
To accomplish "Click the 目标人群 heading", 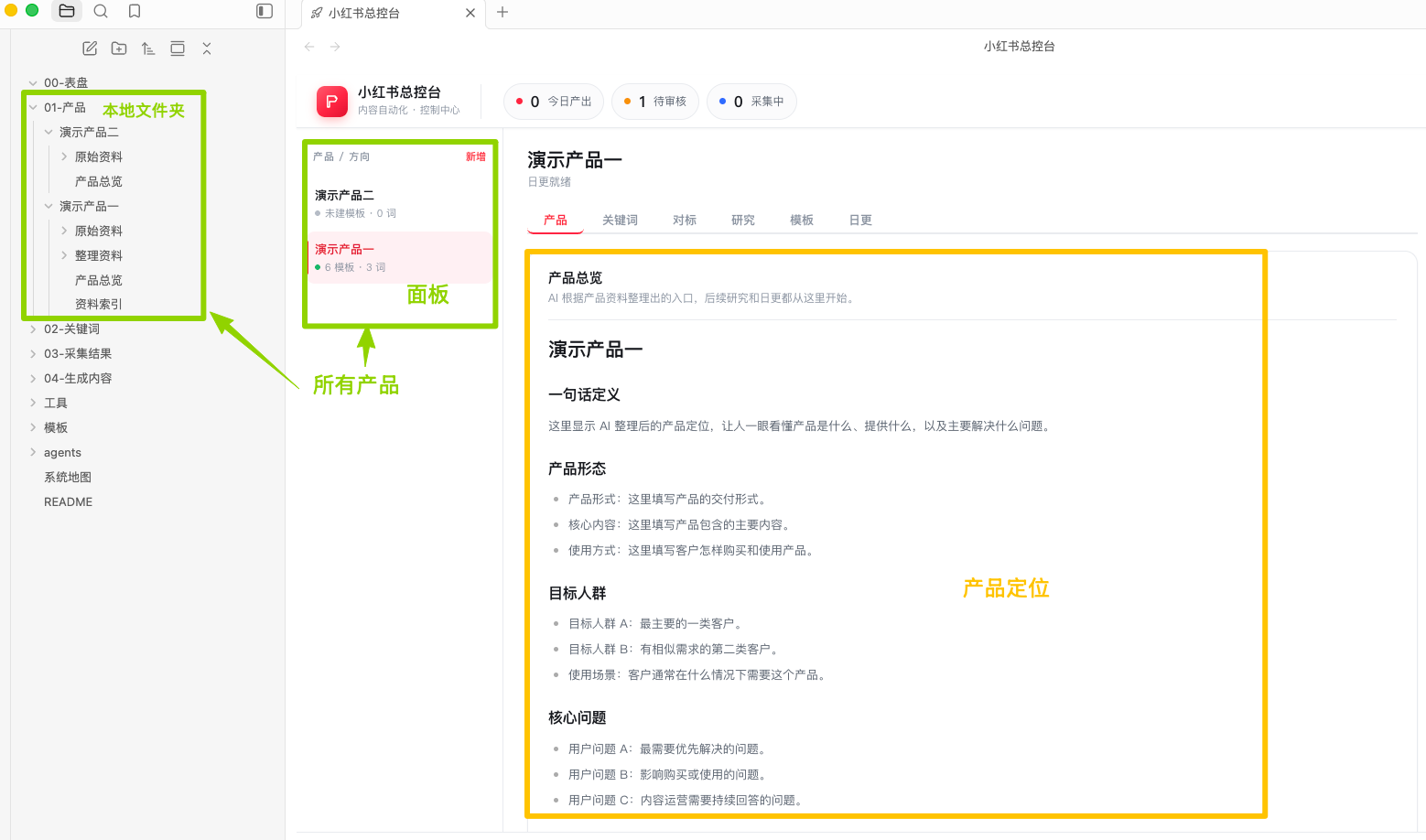I will (x=577, y=593).
